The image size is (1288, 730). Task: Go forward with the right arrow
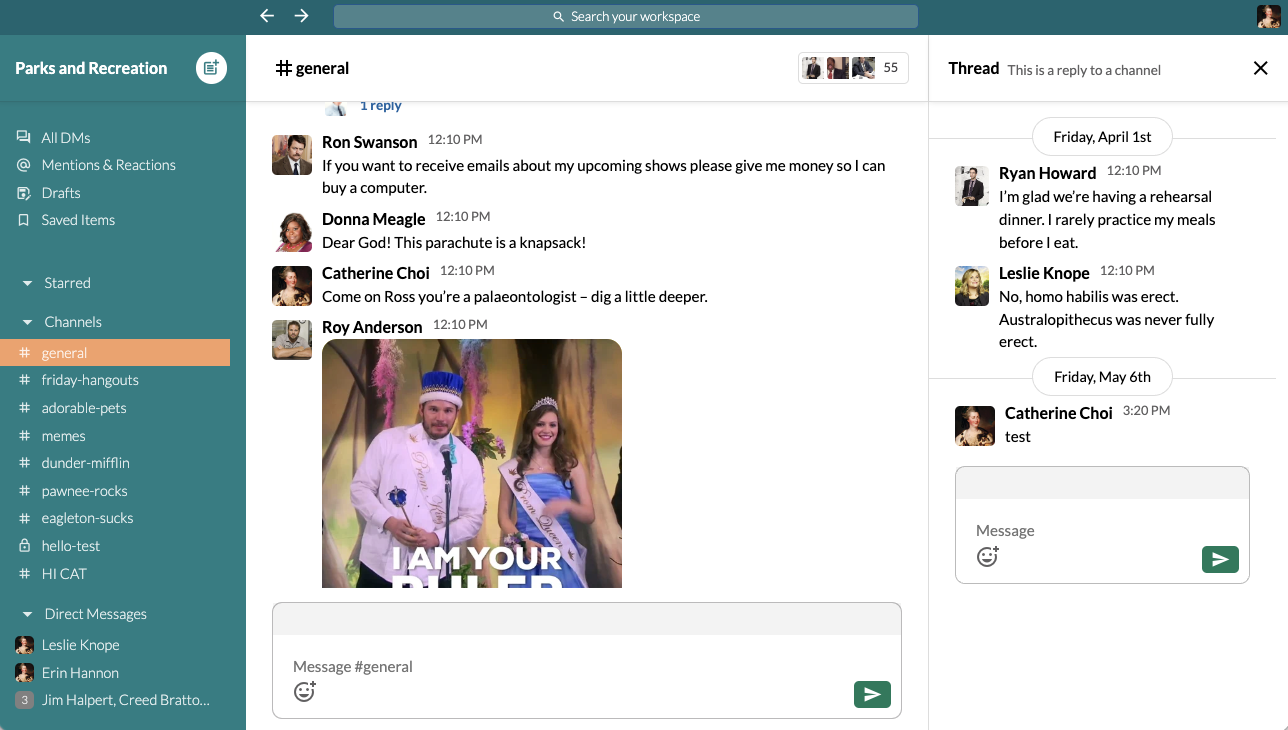click(x=301, y=16)
